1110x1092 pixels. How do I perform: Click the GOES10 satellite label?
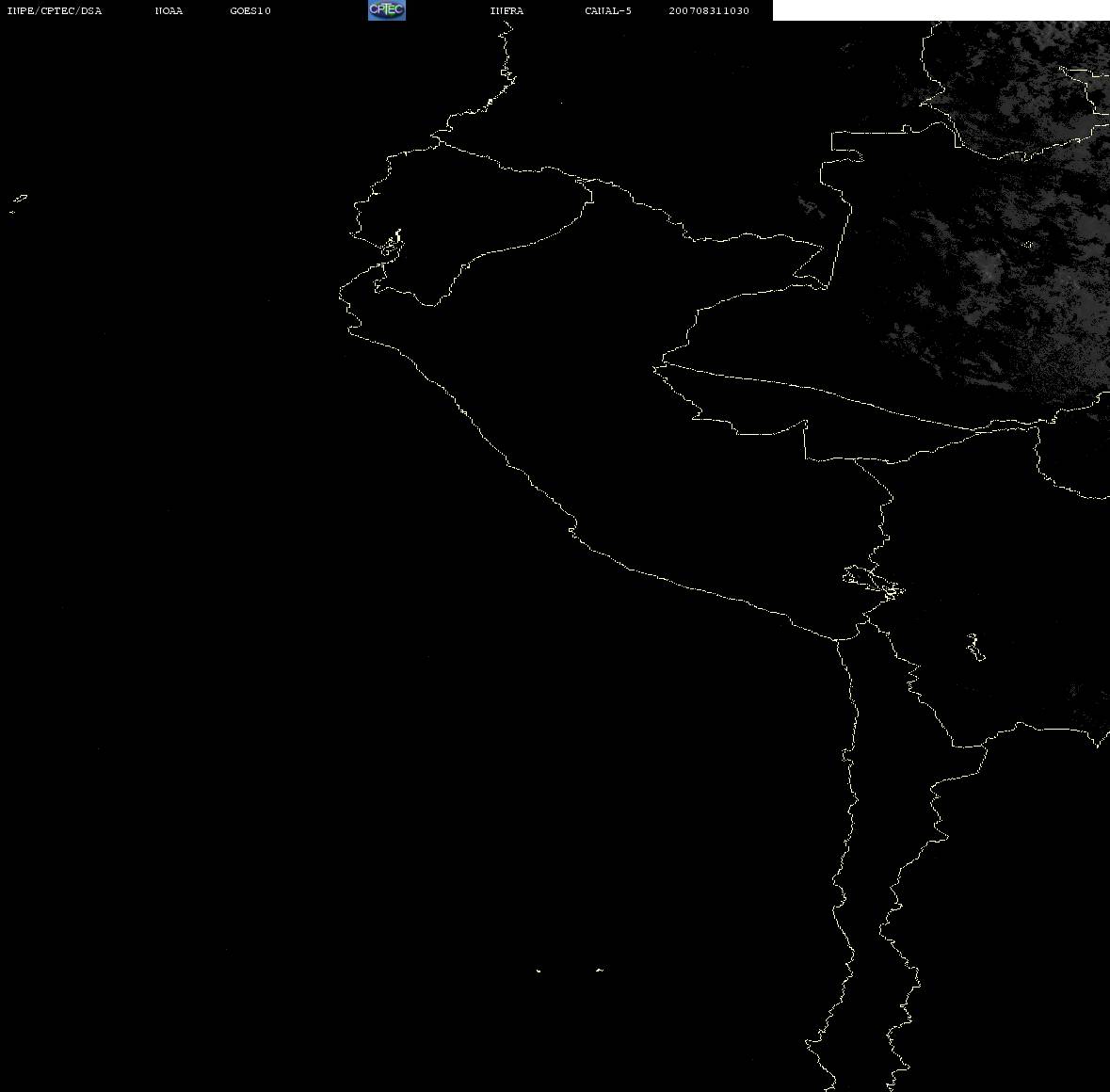pos(250,10)
